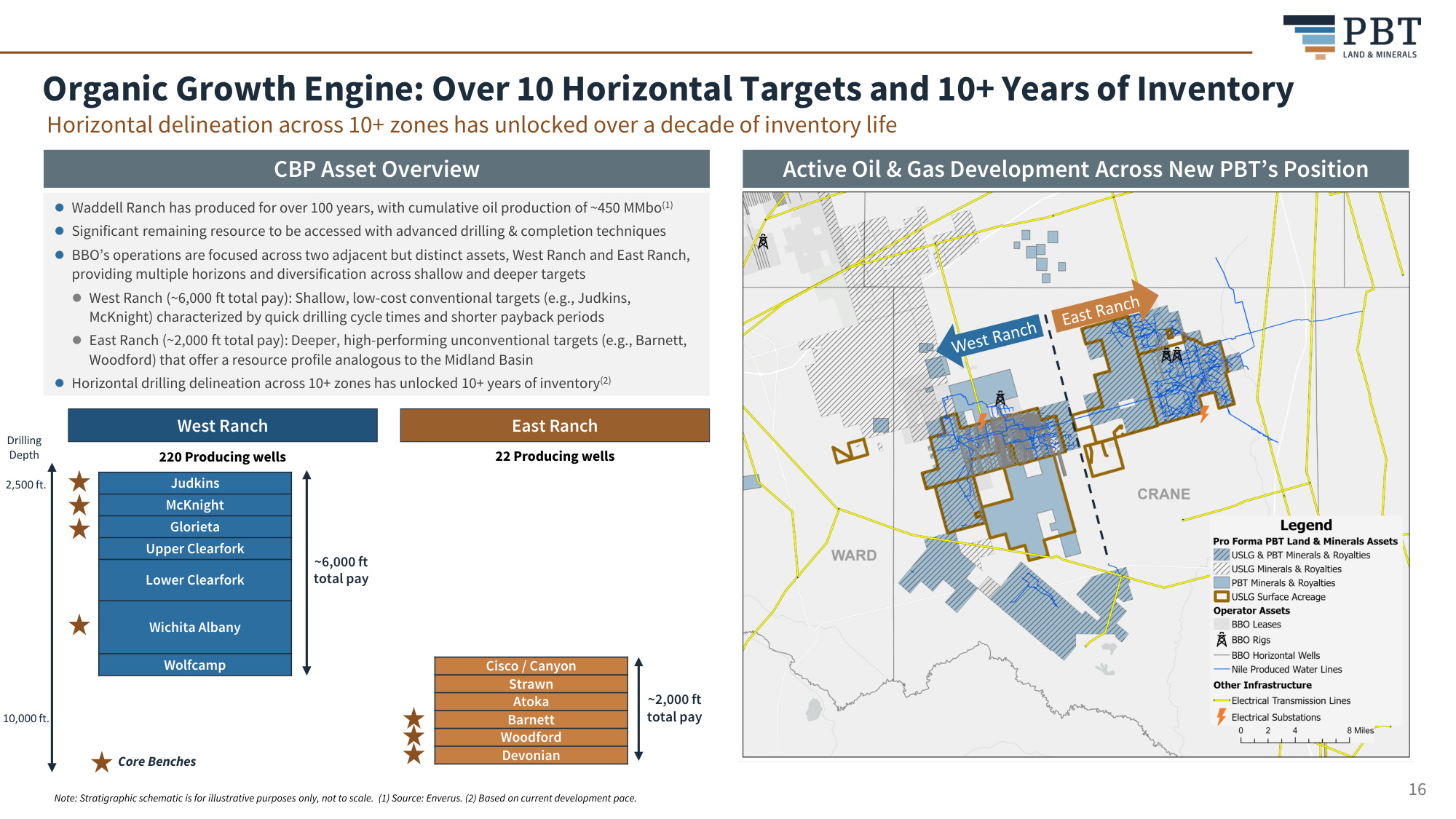Click the BBO Rigs legend icon
Image resolution: width=1456 pixels, height=819 pixels.
[x=1222, y=640]
